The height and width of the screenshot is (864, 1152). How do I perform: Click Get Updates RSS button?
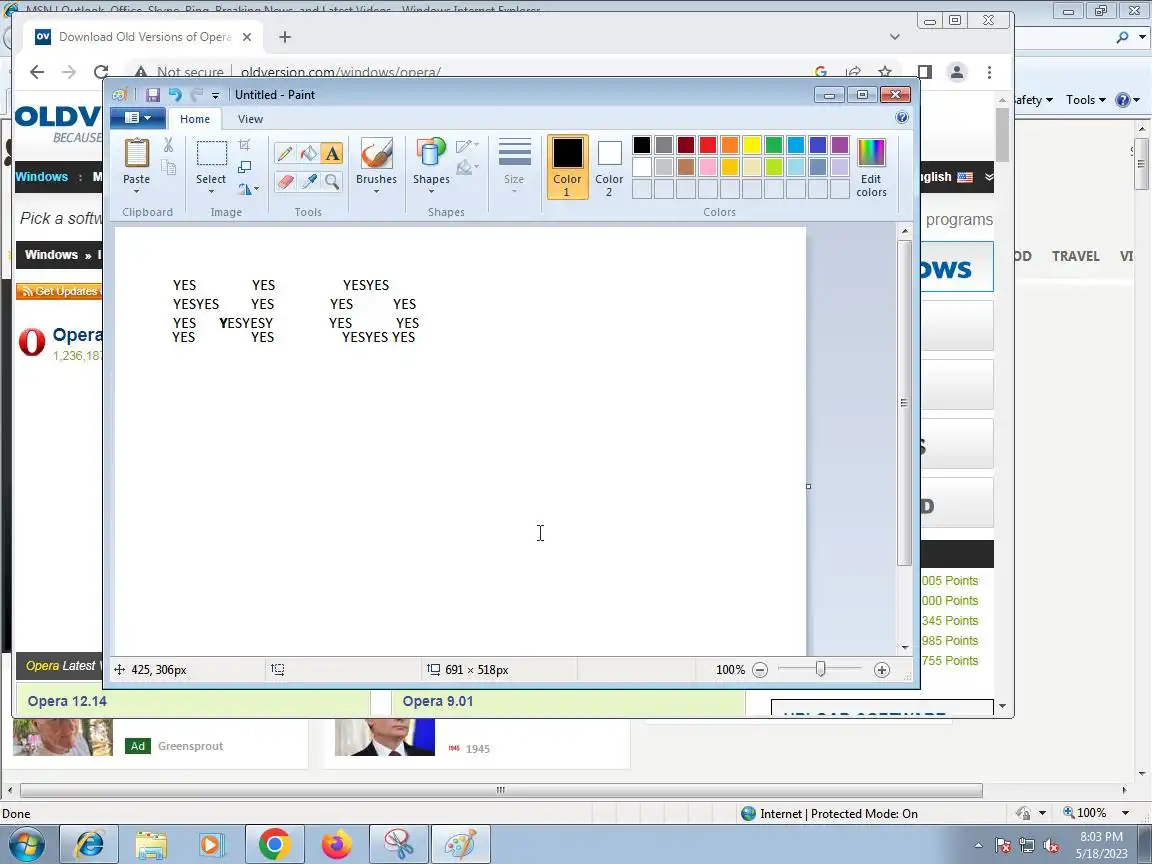point(60,292)
